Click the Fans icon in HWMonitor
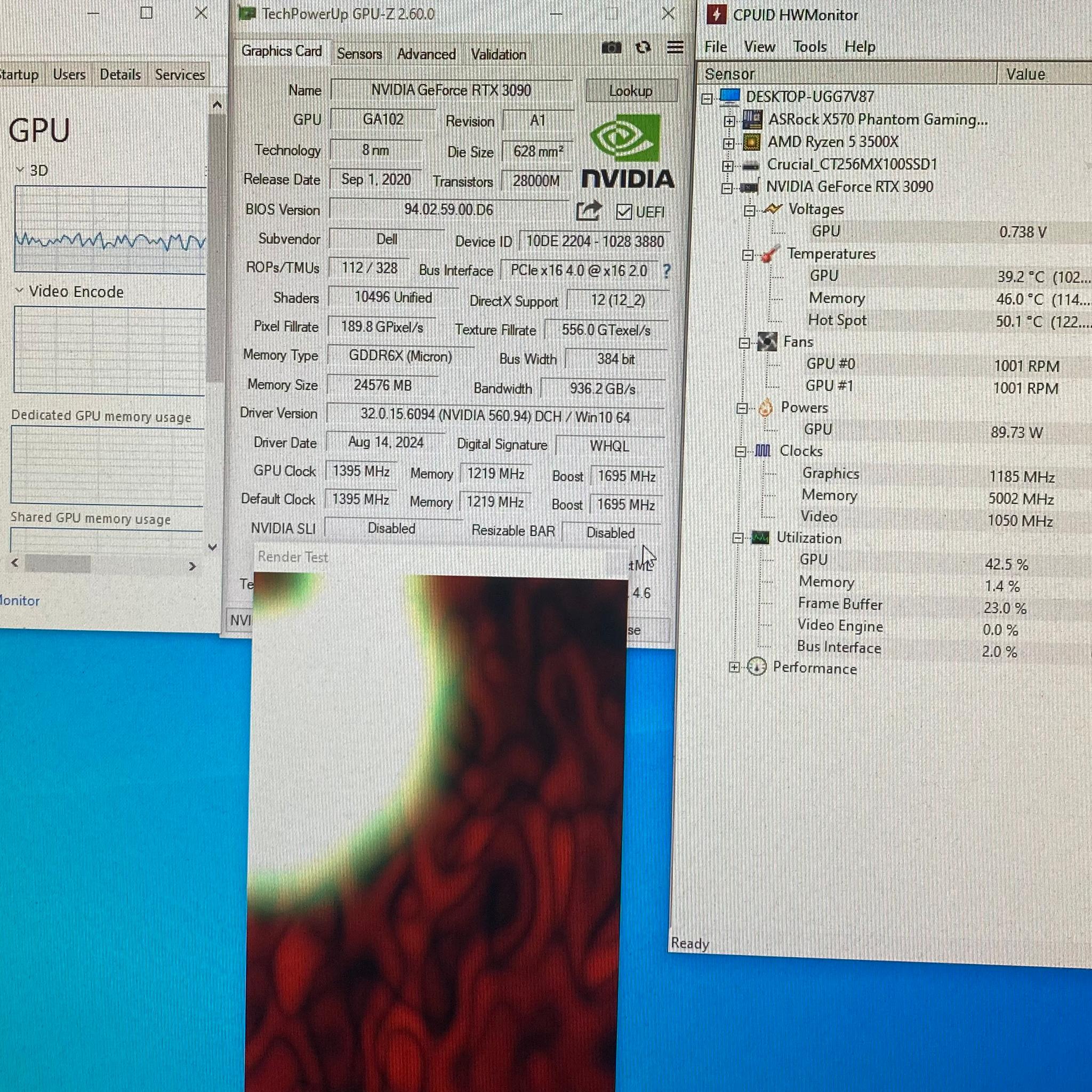The width and height of the screenshot is (1092, 1092). click(x=767, y=341)
